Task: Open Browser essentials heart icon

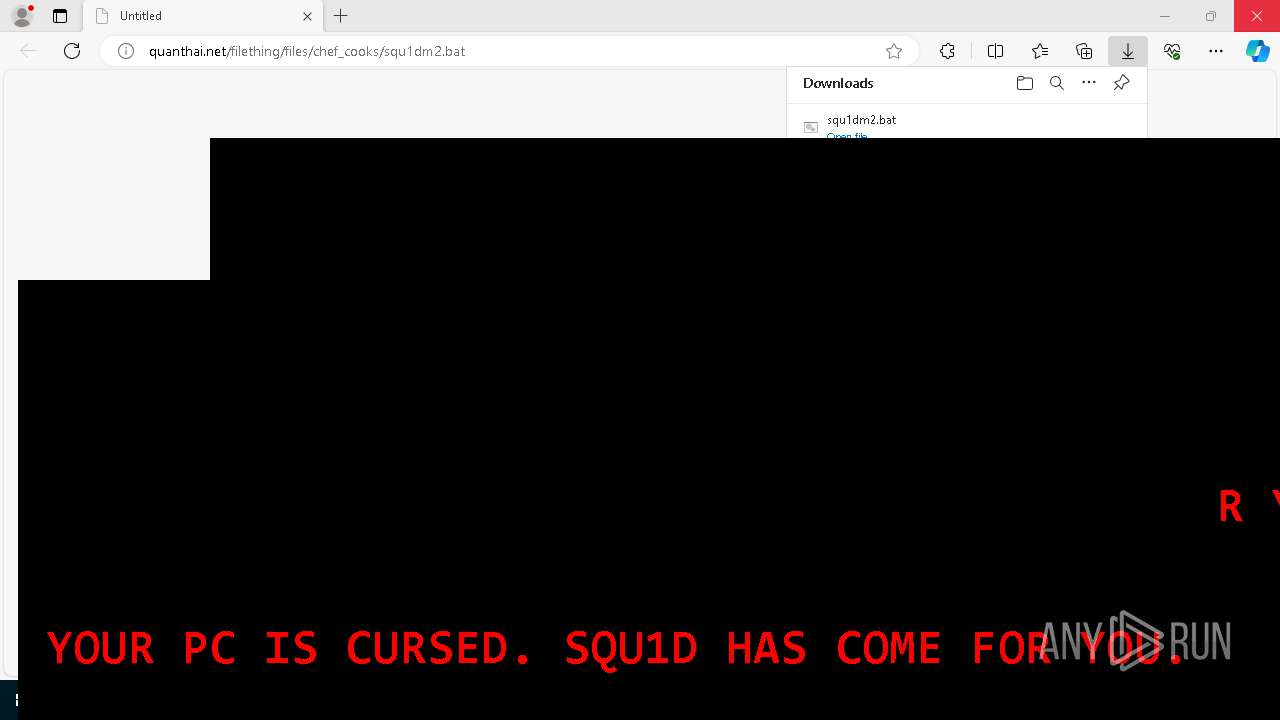Action: point(1172,51)
